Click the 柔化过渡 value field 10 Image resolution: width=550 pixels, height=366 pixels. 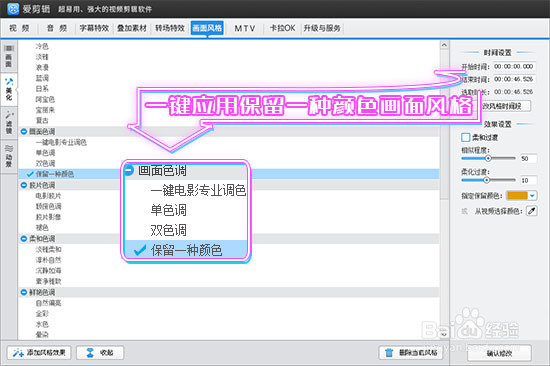coord(528,180)
